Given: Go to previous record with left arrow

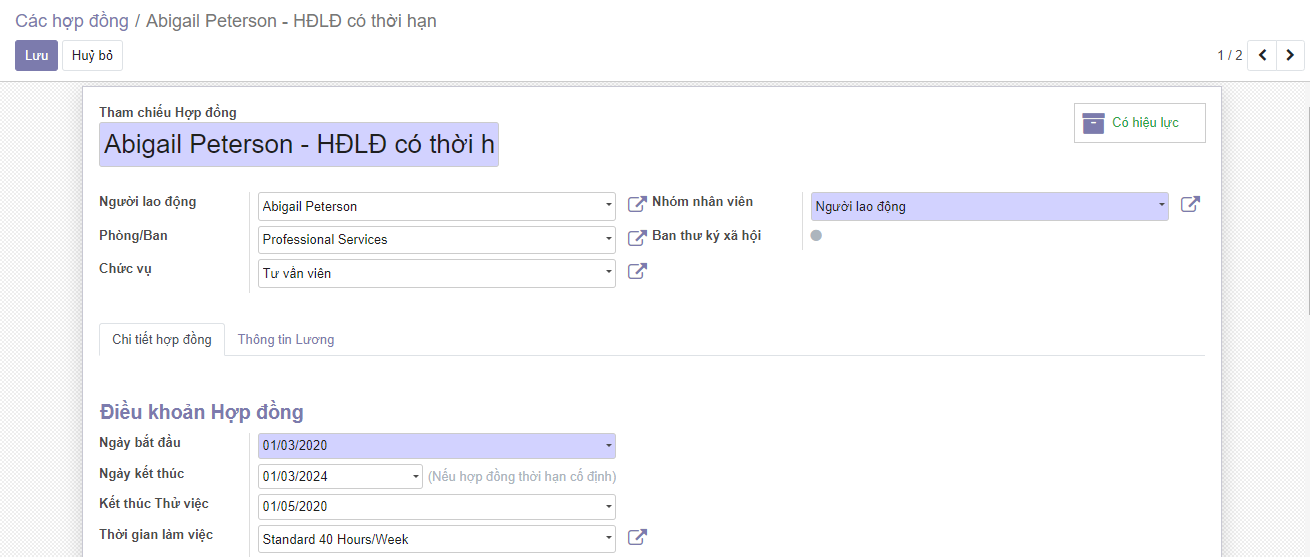Looking at the screenshot, I should pyautogui.click(x=1262, y=55).
